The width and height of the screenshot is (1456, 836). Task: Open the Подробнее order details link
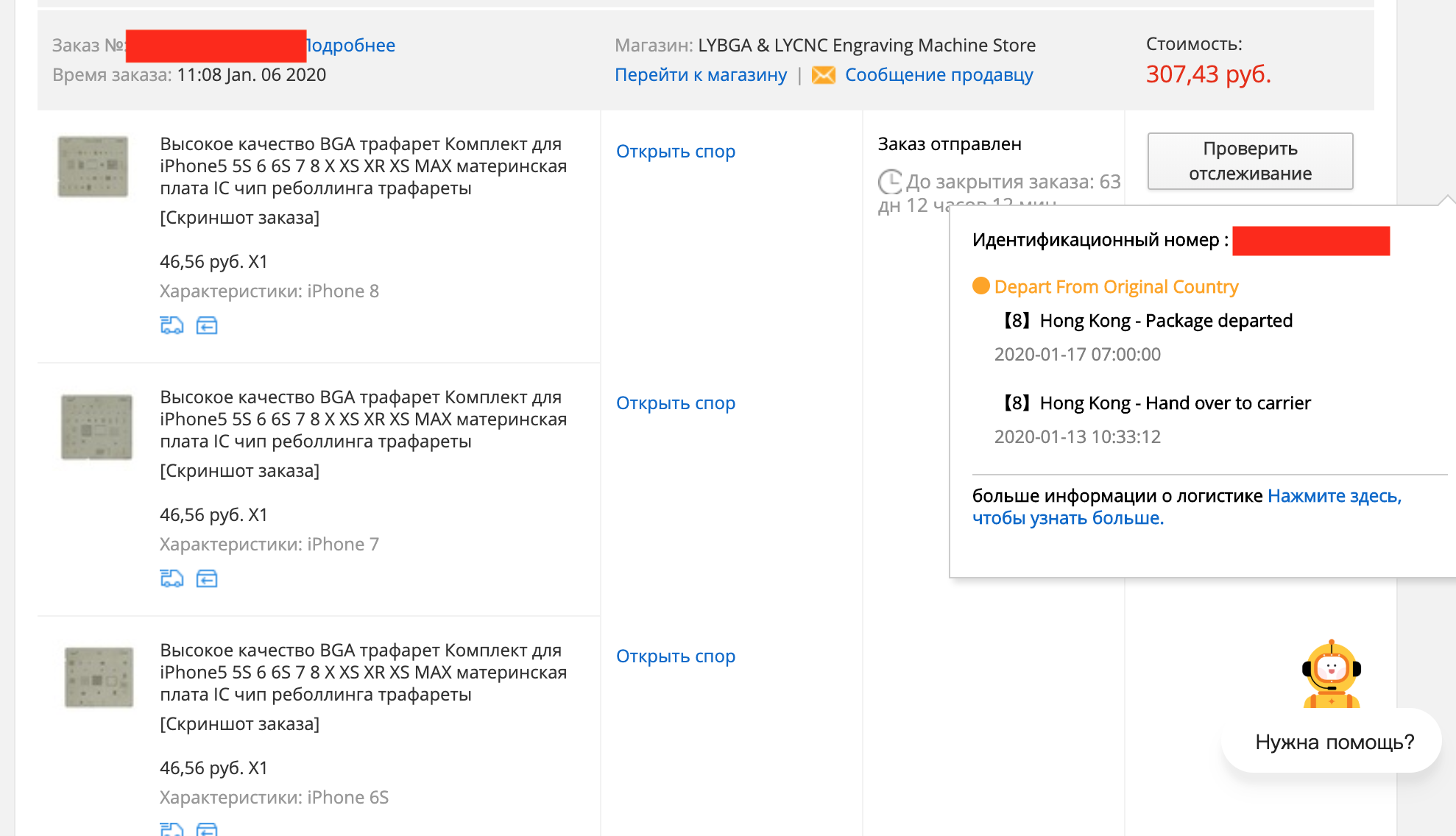click(351, 46)
